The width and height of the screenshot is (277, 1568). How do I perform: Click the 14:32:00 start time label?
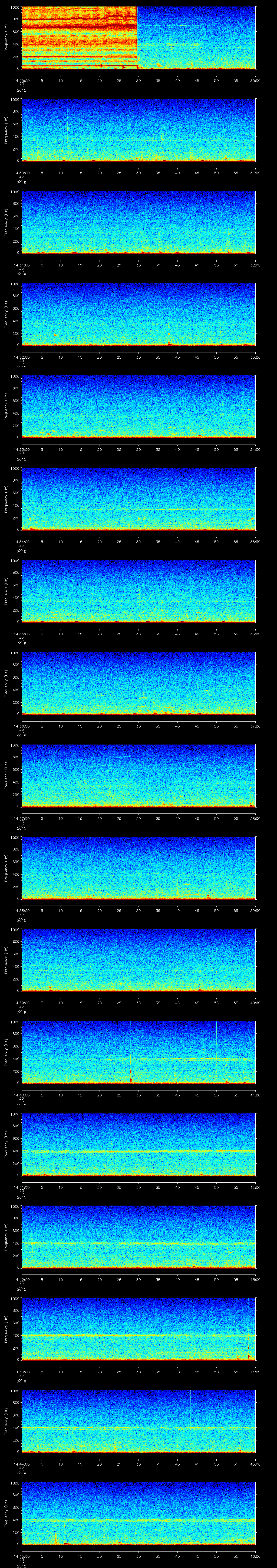21,357
